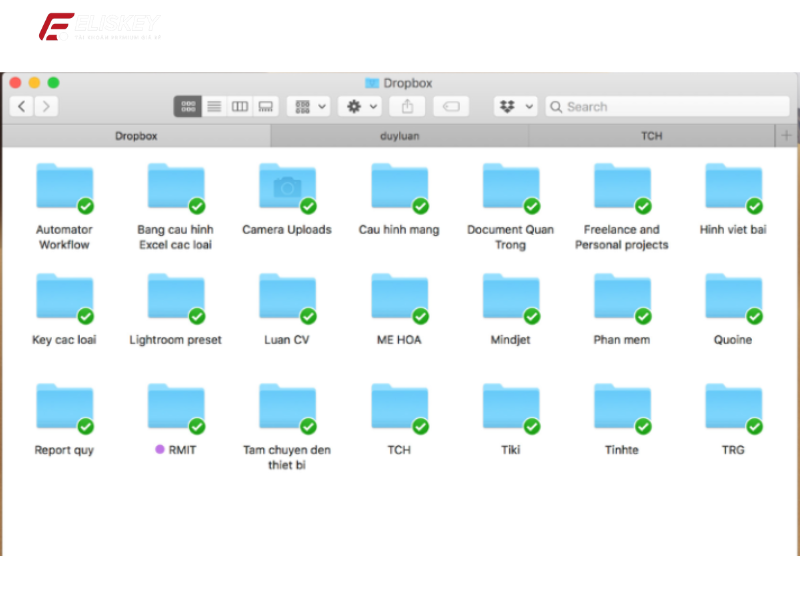This screenshot has height=600, width=800.
Task: Switch to the duyluan tab
Action: coord(399,136)
